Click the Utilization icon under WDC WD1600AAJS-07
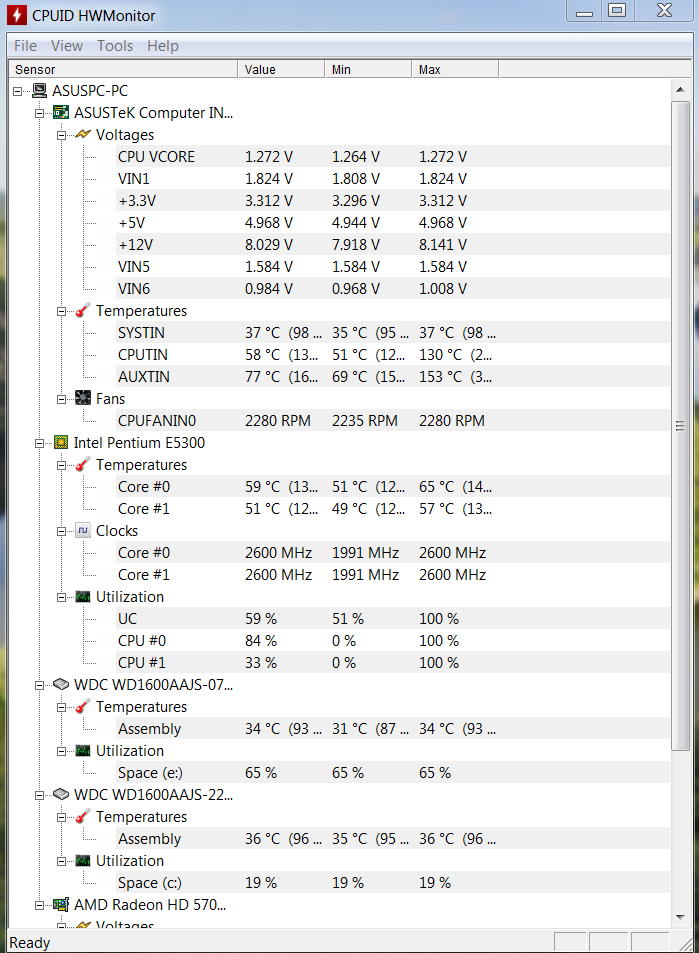The image size is (699, 953). (83, 751)
